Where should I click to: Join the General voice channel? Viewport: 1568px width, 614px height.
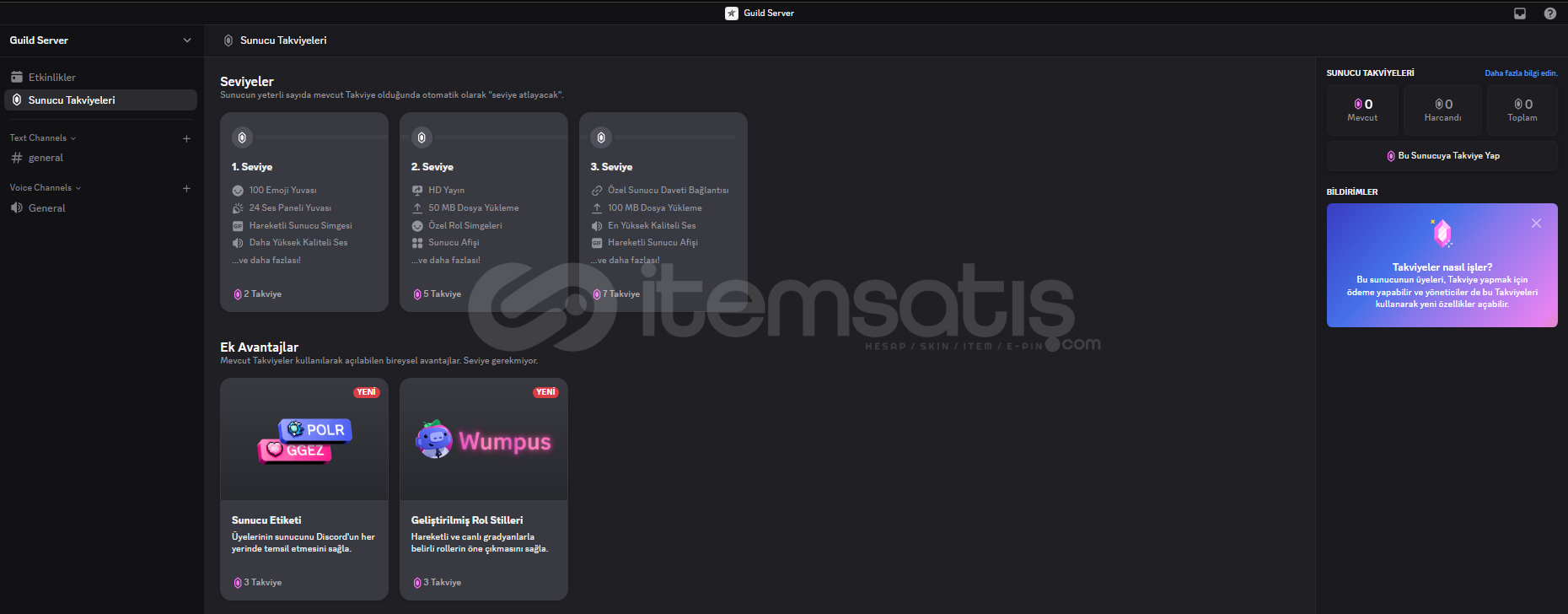tap(101, 207)
